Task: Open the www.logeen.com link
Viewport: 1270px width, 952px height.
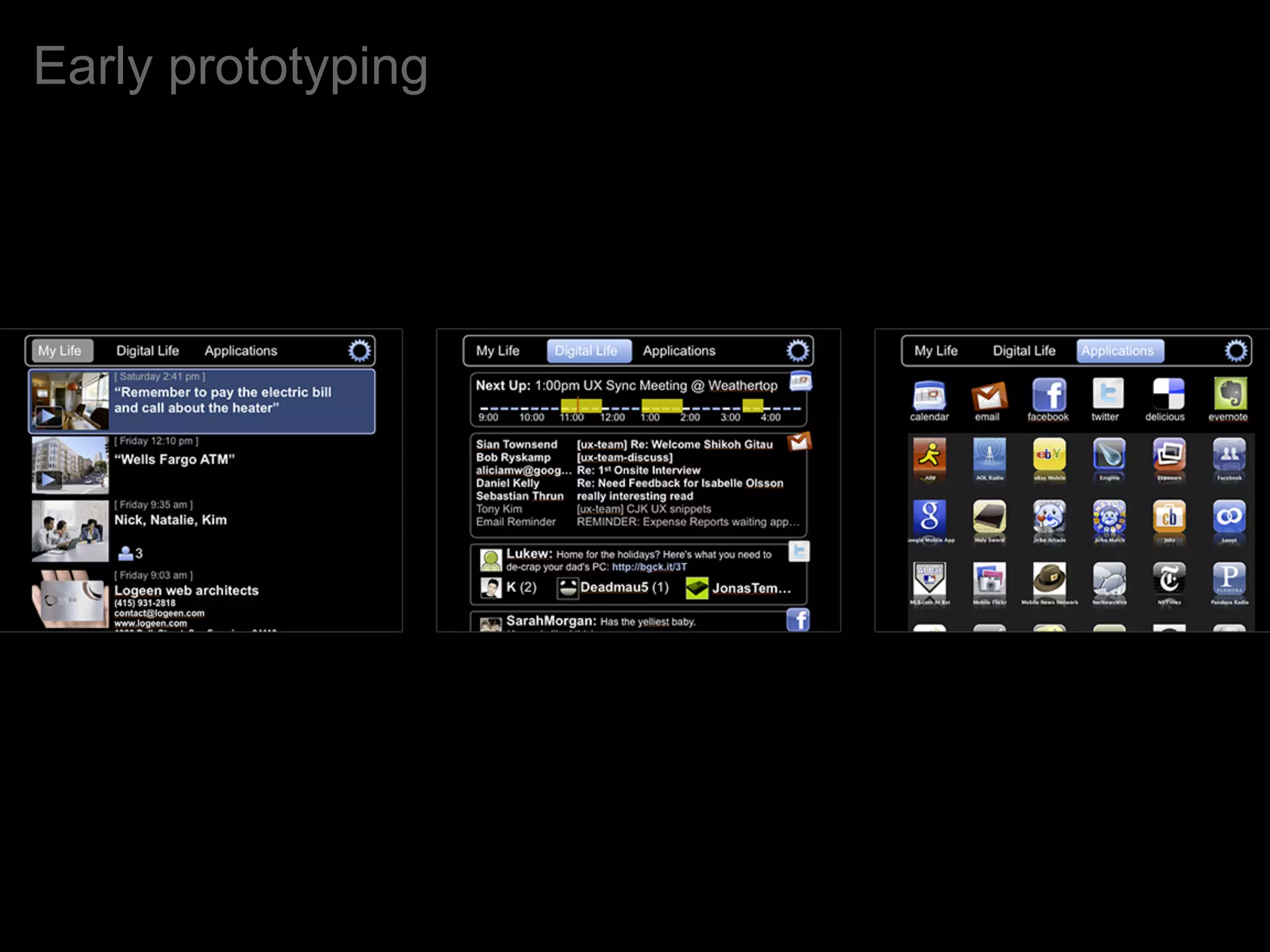Action: pyautogui.click(x=150, y=623)
